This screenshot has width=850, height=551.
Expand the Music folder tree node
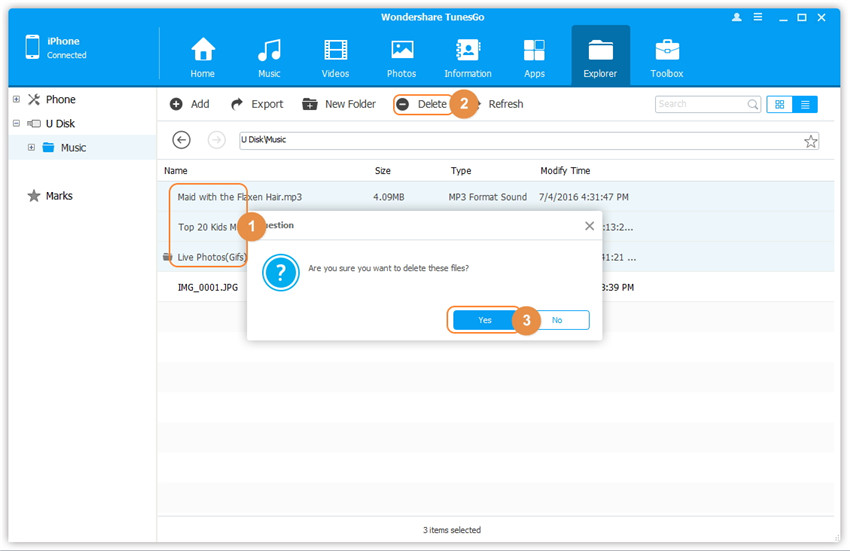coord(31,148)
